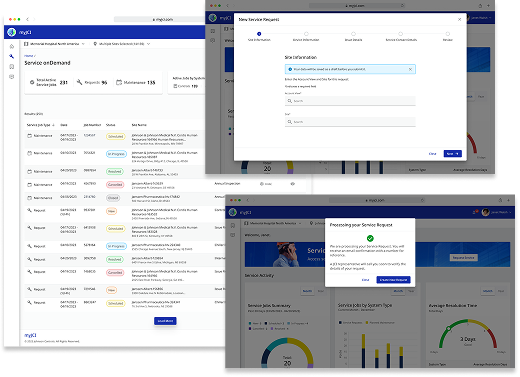Screen dimensions: 520x377
Task: Open the home icon in left sidebar
Action: [x=12, y=46]
